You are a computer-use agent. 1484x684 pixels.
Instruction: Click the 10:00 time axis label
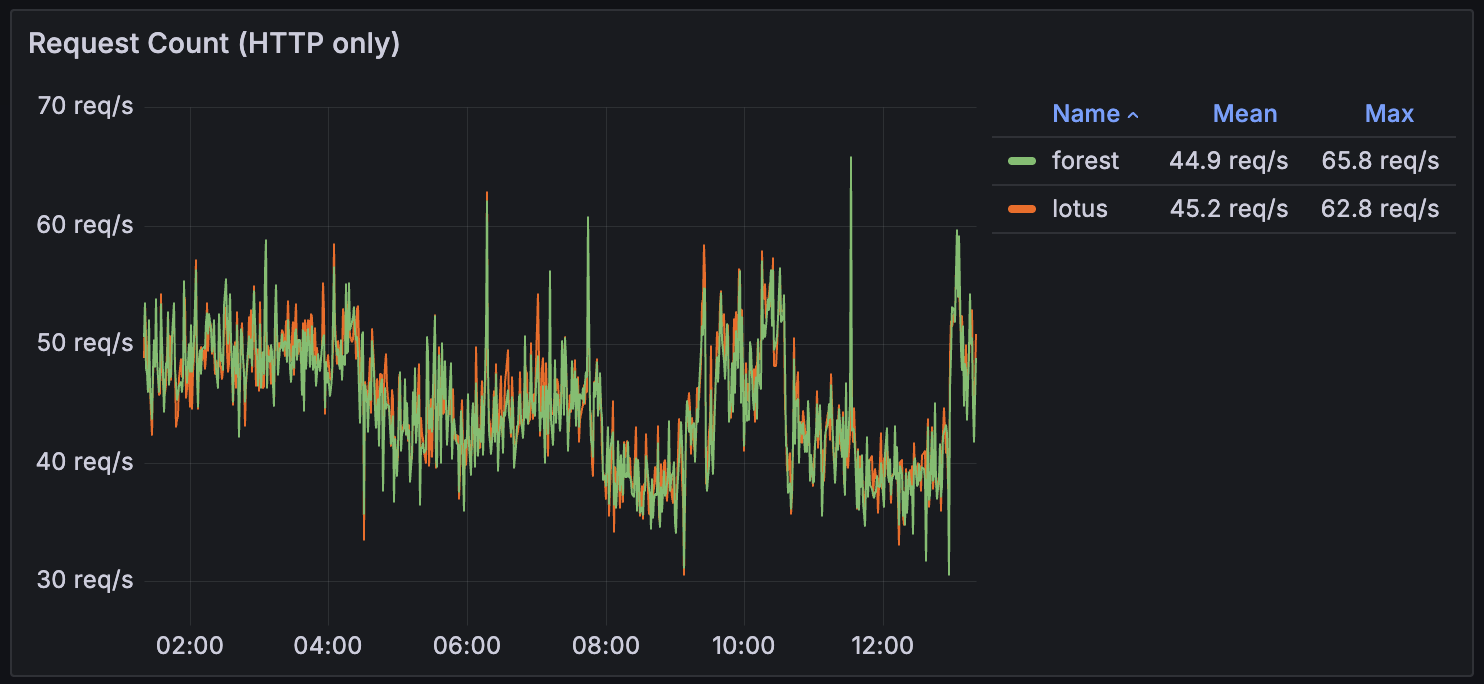[744, 645]
